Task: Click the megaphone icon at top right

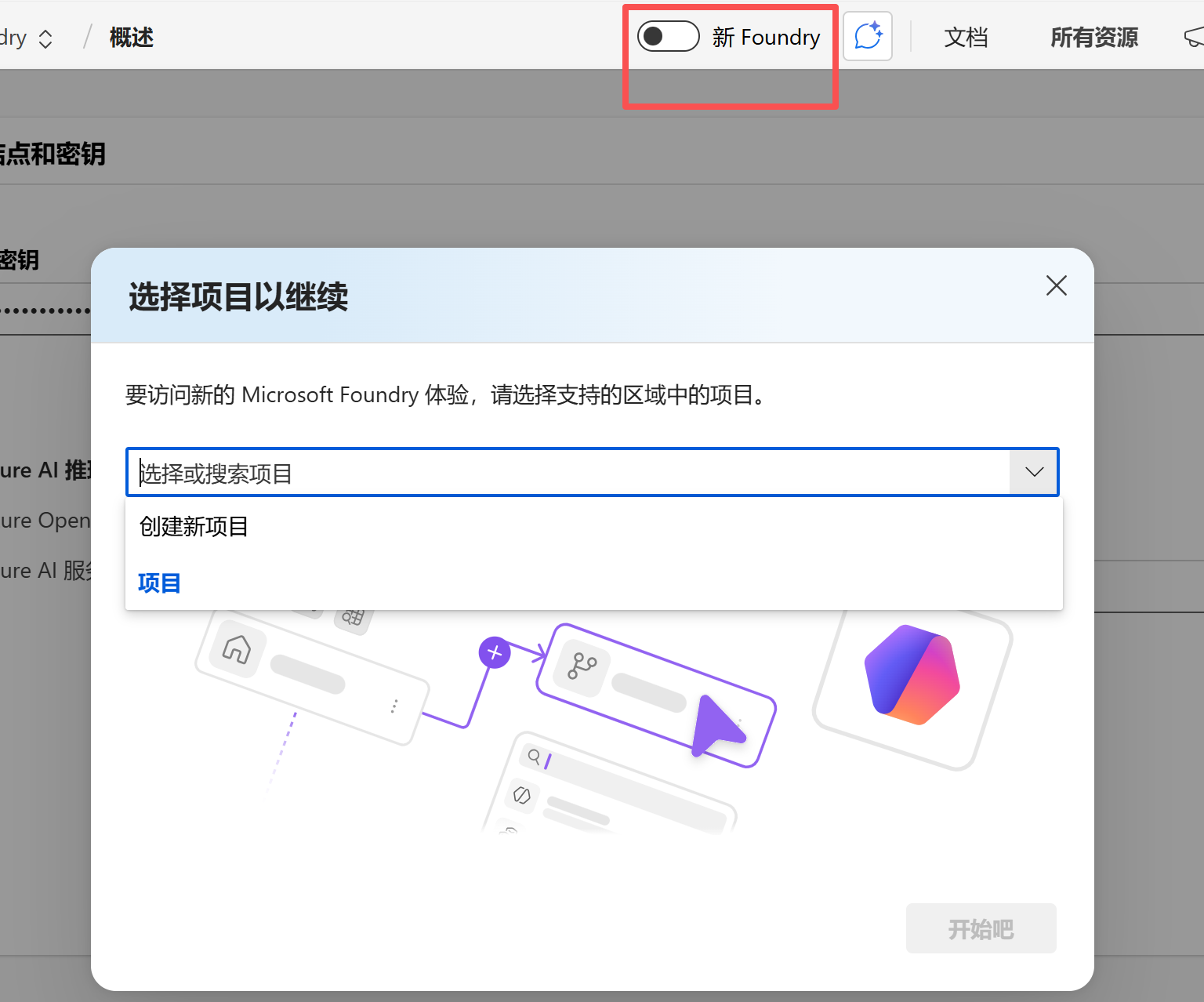Action: click(1194, 37)
